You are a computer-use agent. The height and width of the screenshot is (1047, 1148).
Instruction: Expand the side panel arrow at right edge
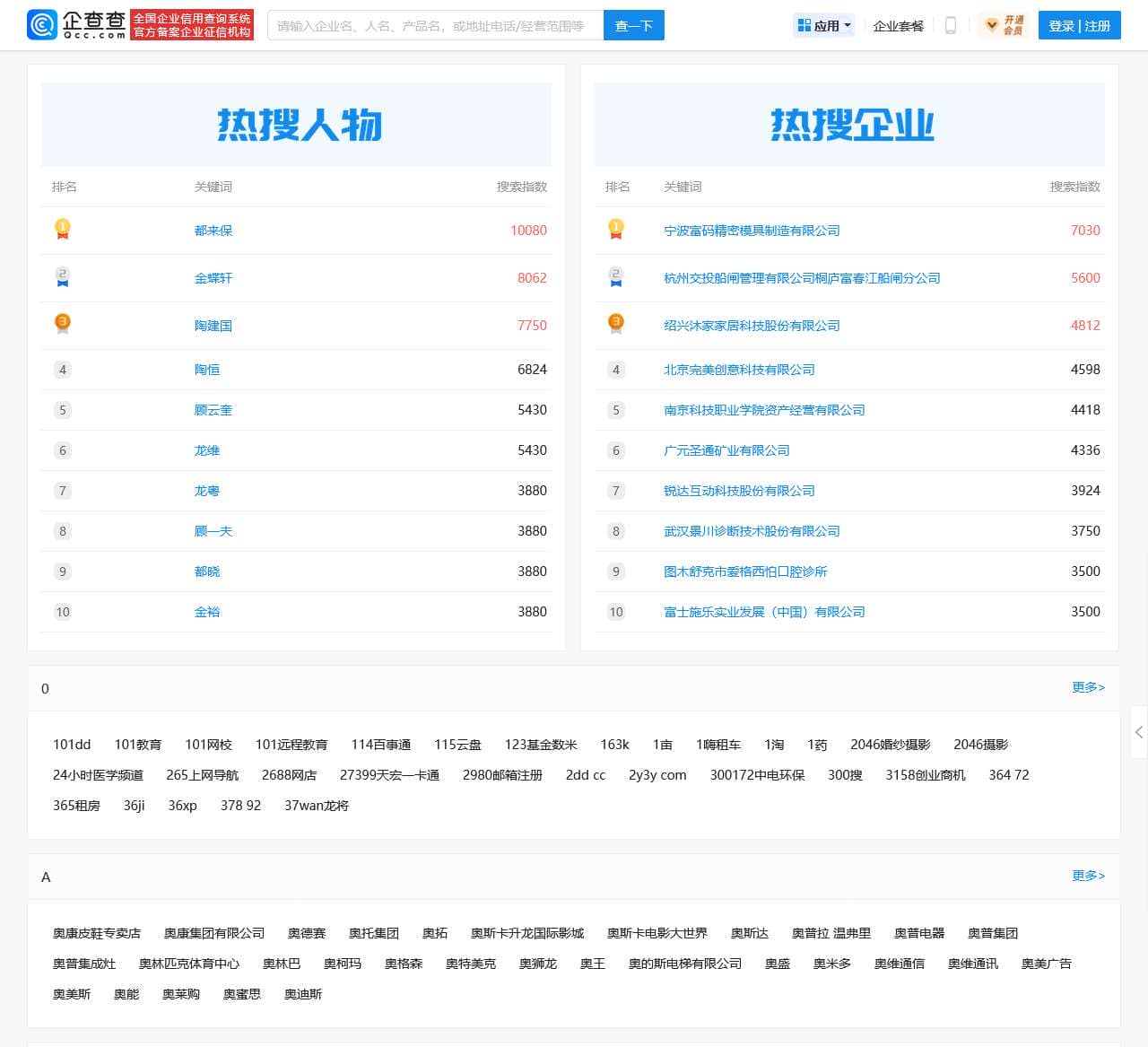[x=1139, y=732]
